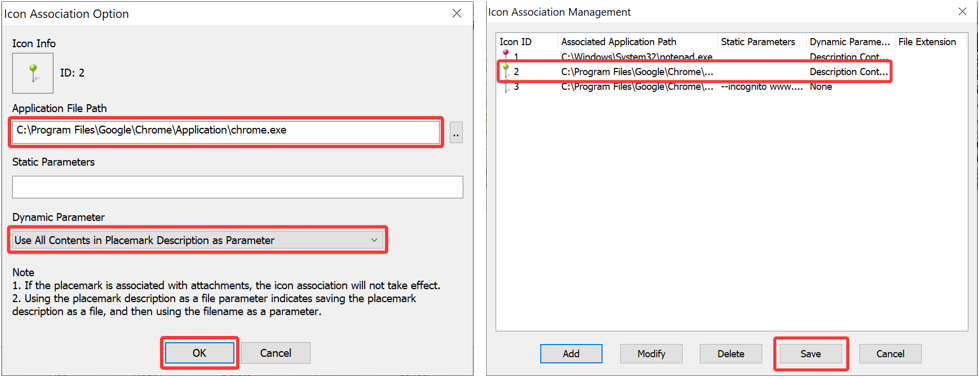Image resolution: width=979 pixels, height=378 pixels.
Task: Cancel the Icon Association Management window
Action: click(890, 354)
